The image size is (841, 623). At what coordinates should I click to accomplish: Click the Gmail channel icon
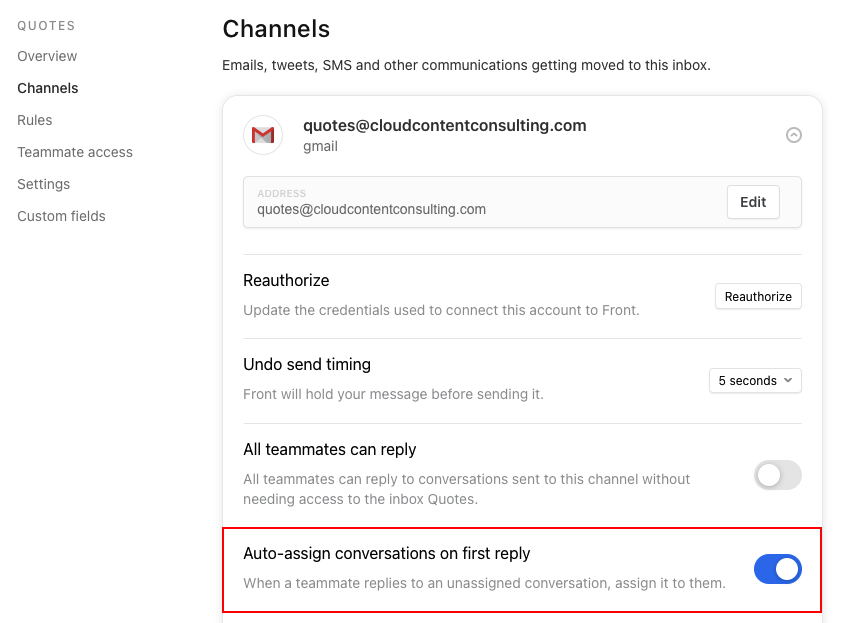[x=263, y=135]
